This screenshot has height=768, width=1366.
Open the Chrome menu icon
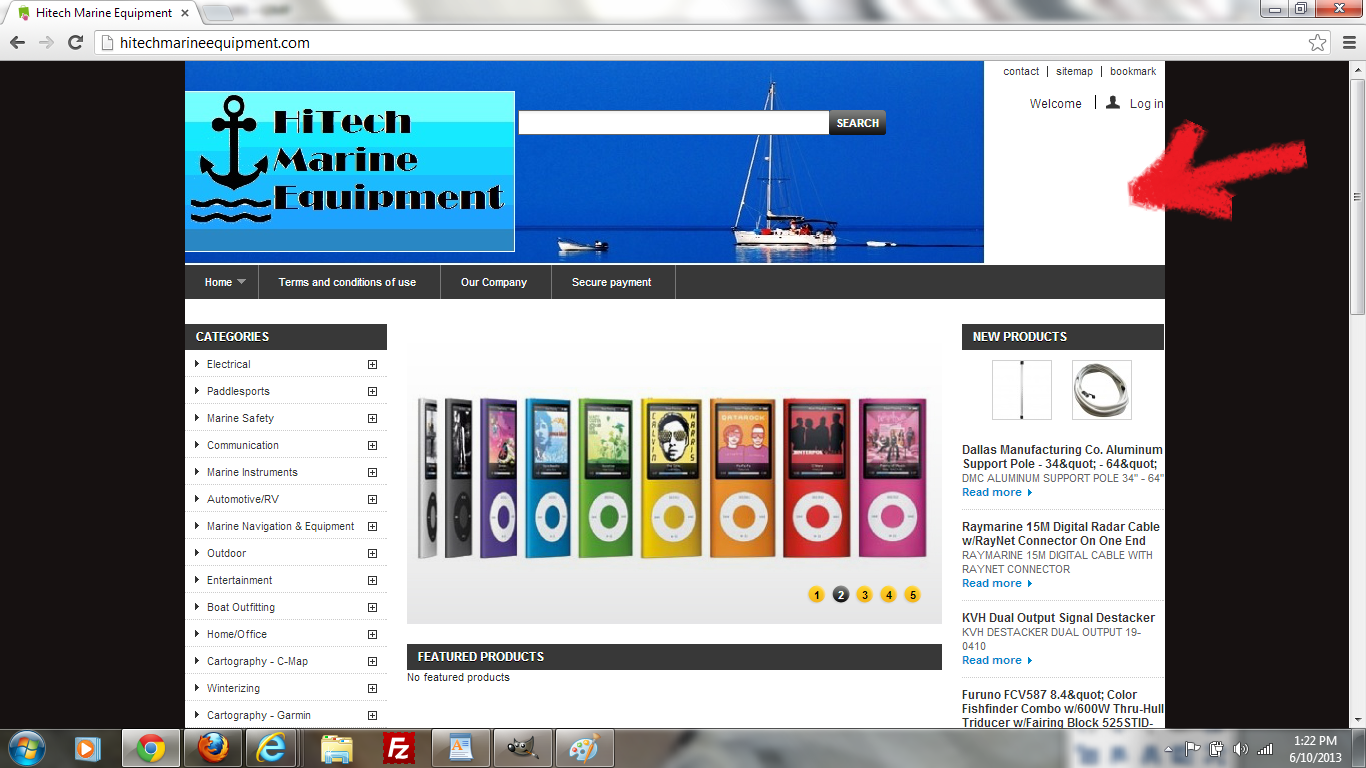pos(1347,43)
